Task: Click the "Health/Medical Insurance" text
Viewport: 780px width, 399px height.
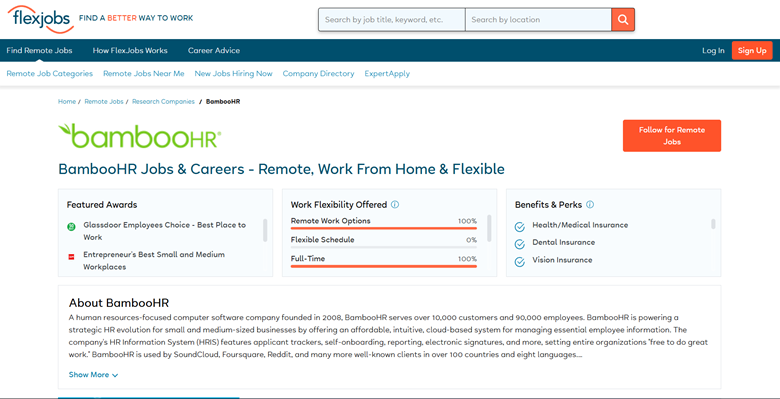Action: tap(580, 225)
